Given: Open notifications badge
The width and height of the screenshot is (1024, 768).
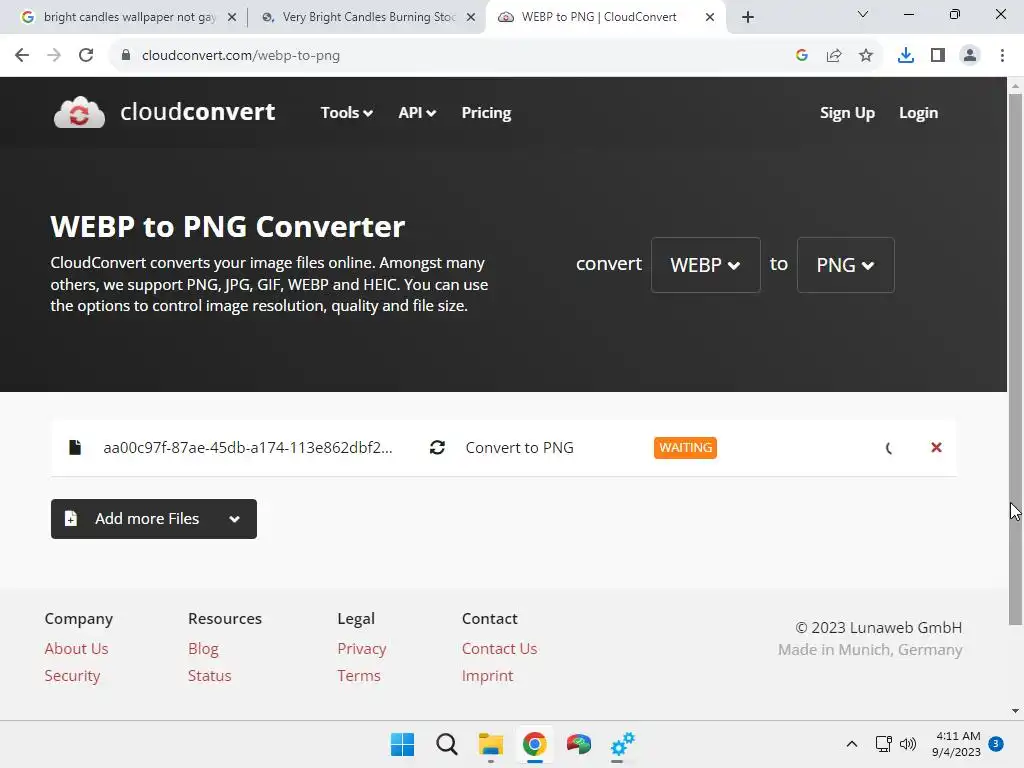Looking at the screenshot, I should point(996,744).
